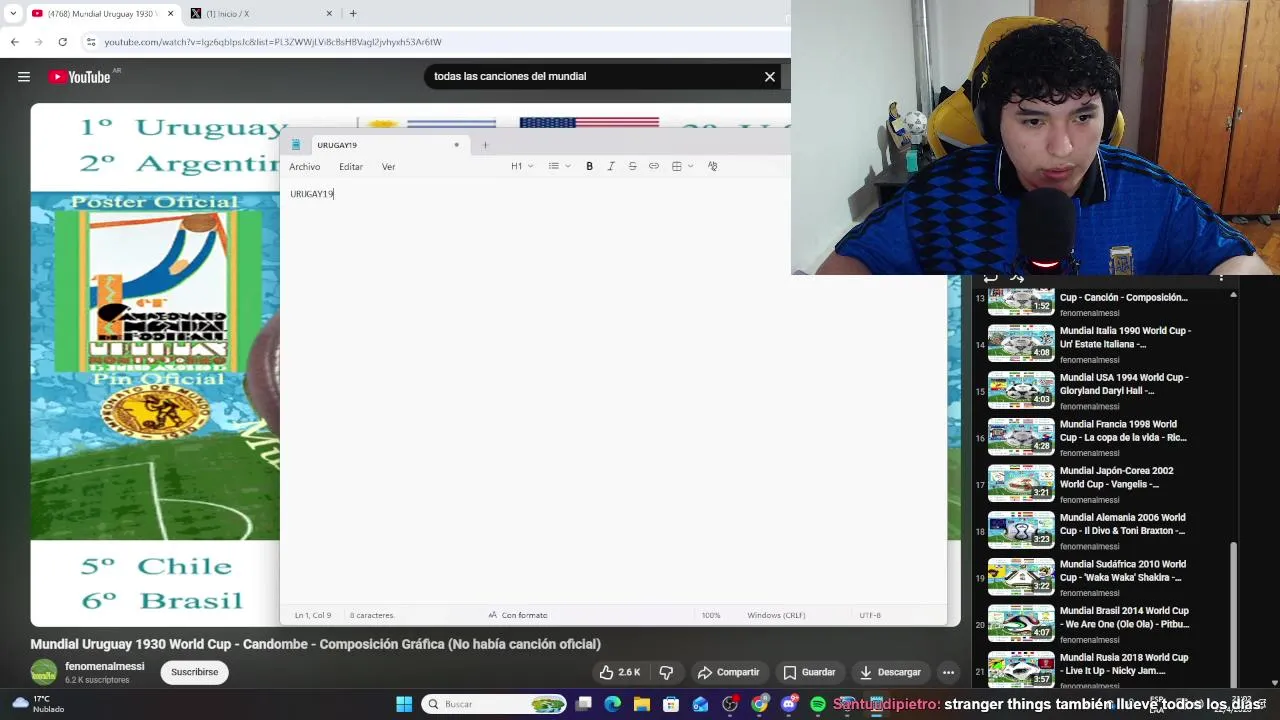Open the Editar menu in Notepad
1280x720 pixels.
click(351, 167)
